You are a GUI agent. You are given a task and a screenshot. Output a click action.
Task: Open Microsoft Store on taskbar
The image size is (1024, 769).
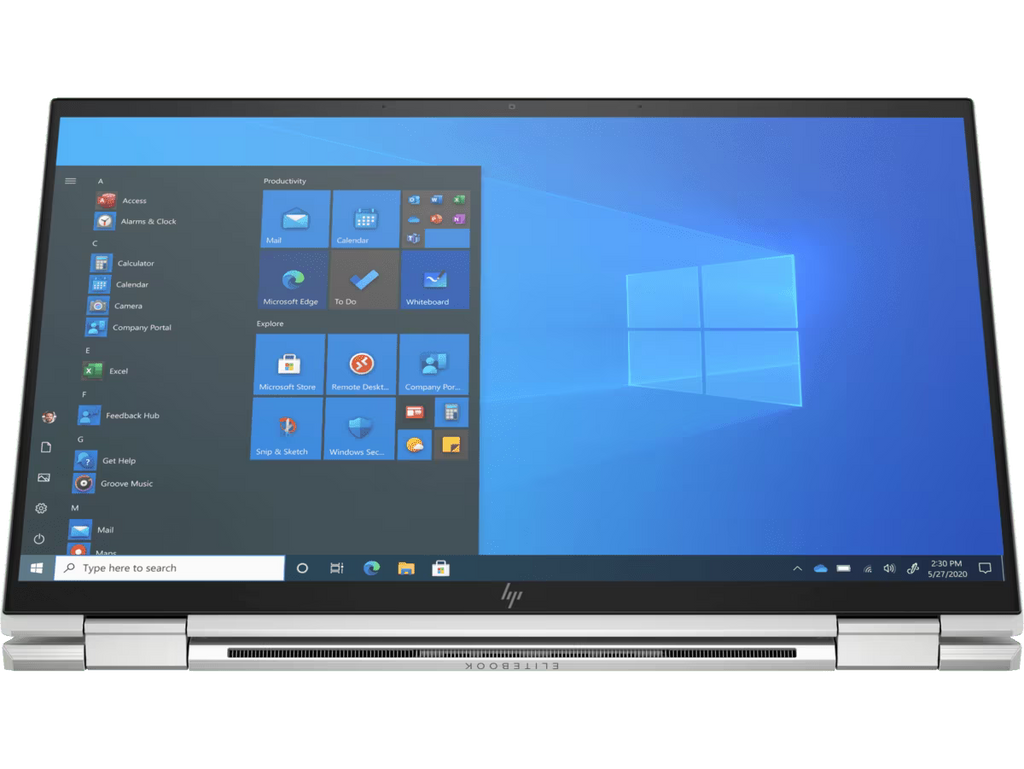coord(441,569)
